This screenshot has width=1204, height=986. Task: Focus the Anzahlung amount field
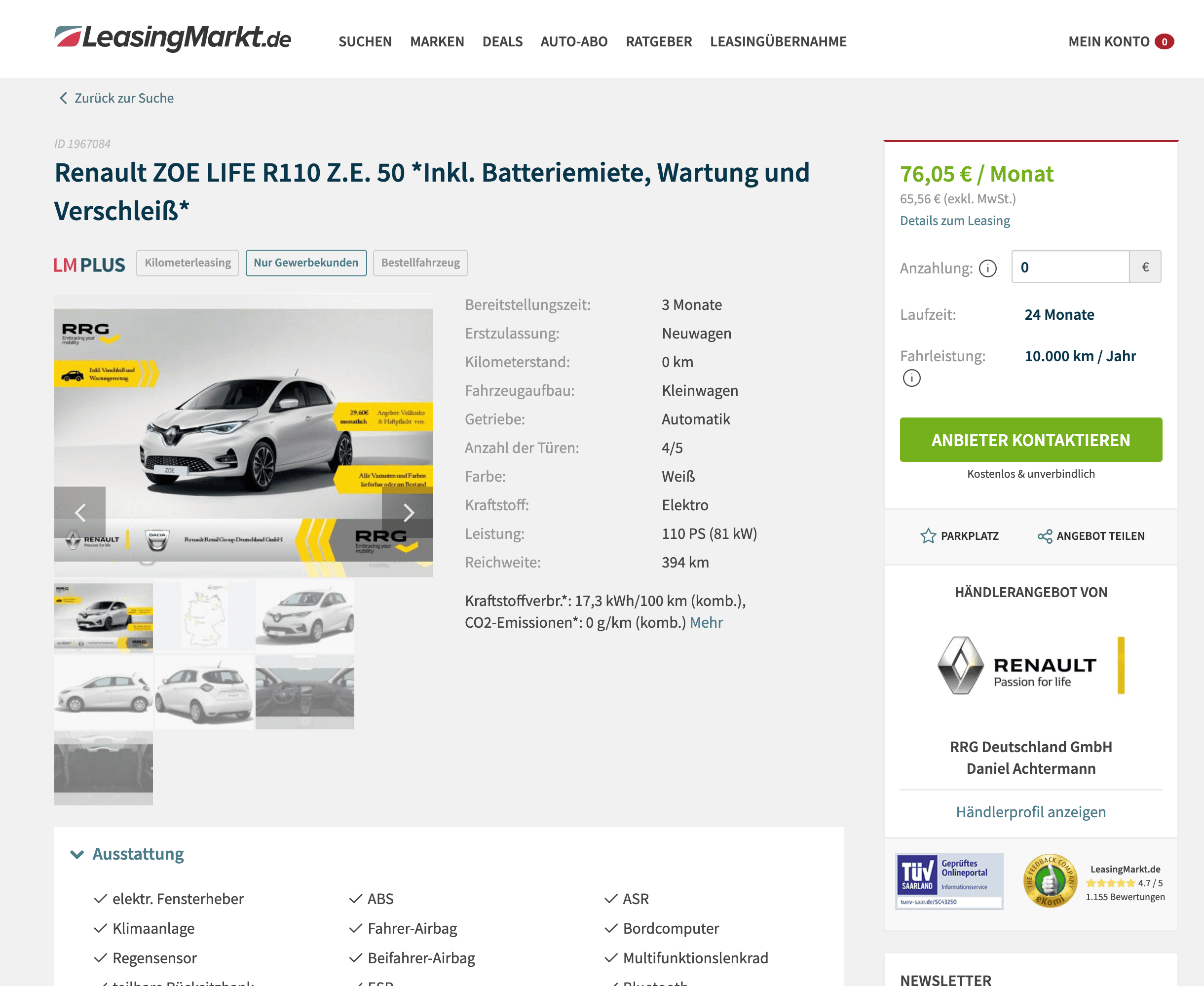point(1070,267)
